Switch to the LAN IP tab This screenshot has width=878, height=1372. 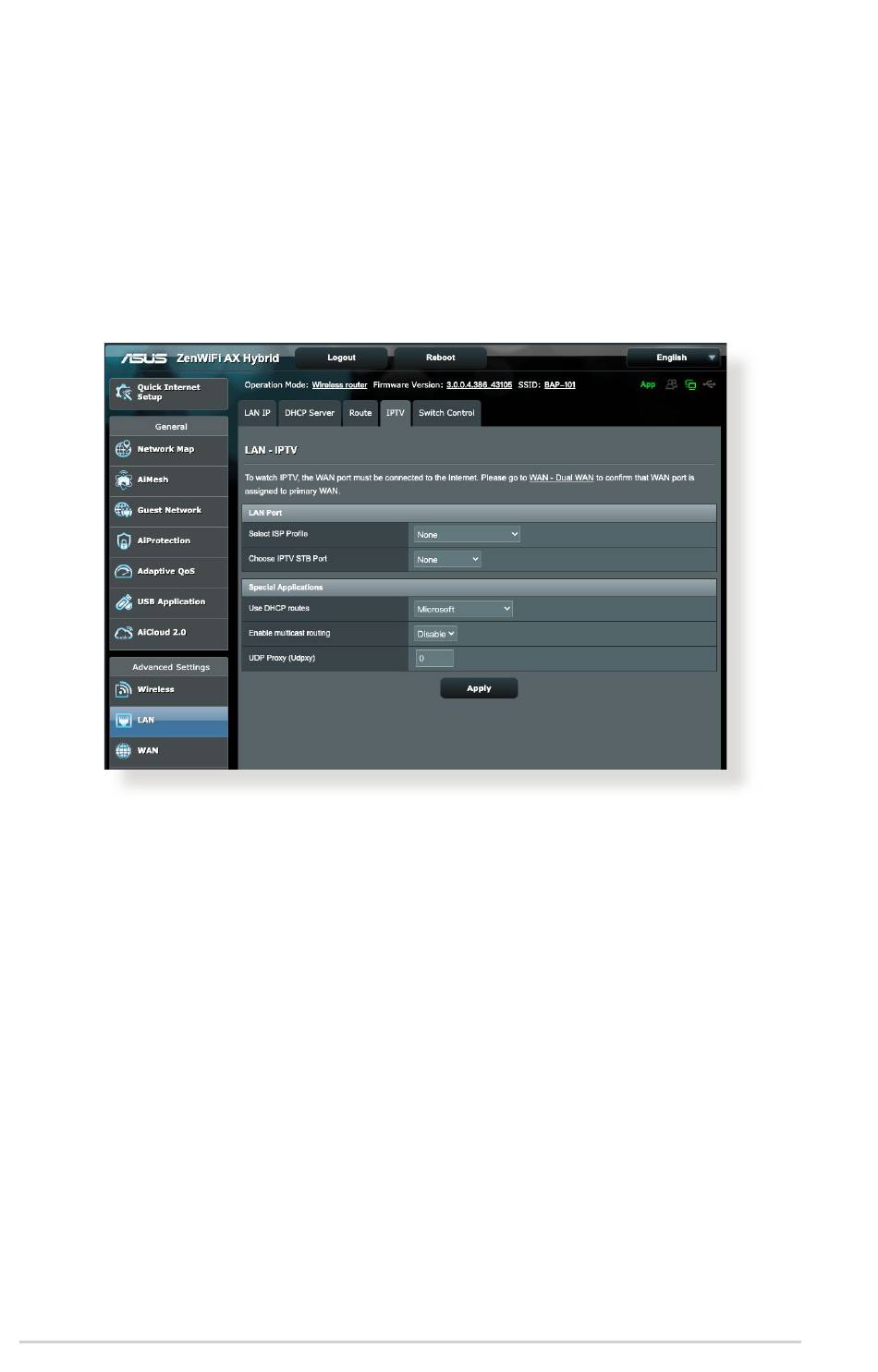[257, 413]
